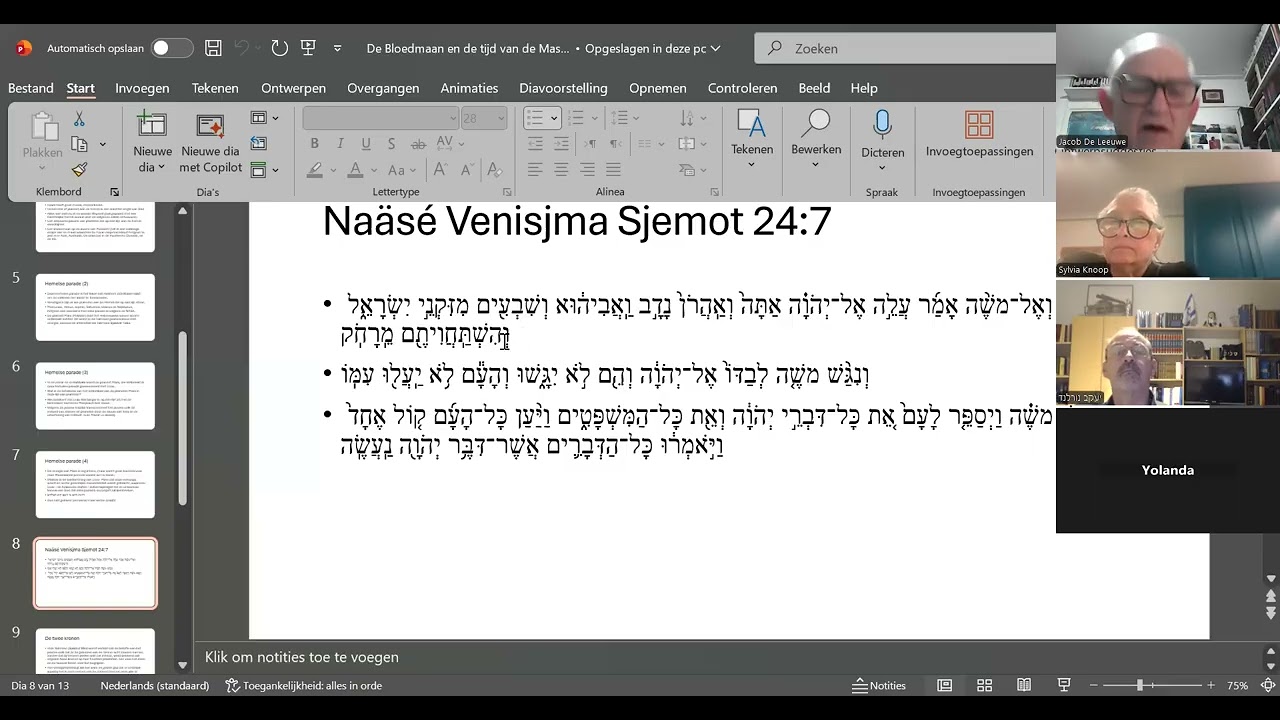Screen dimensions: 1280x720
Task: Click the Redo circular arrow icon
Action: (280, 48)
